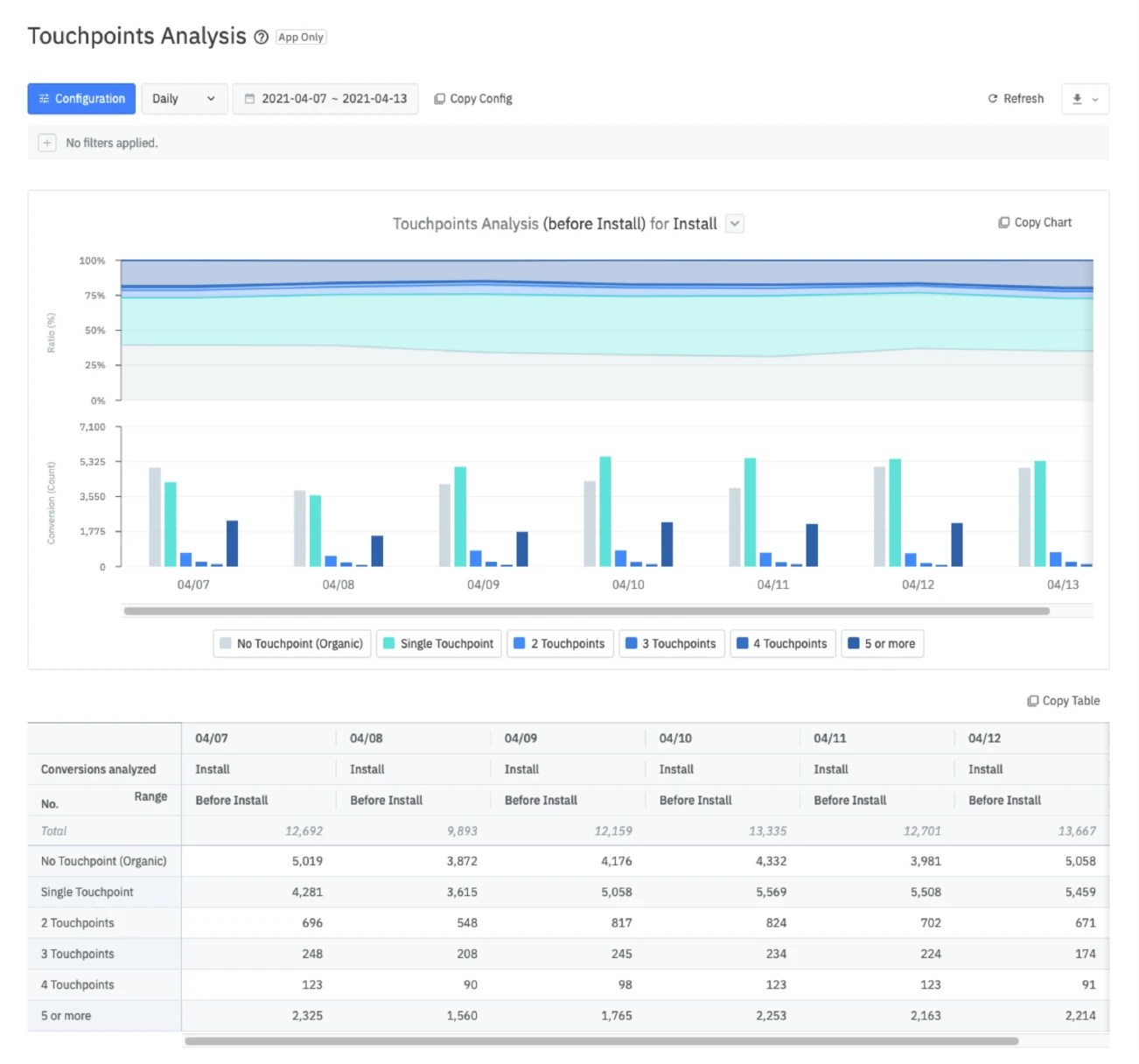Click the Copy Config button
Viewport: 1139px width, 1064px height.
pyautogui.click(x=473, y=99)
